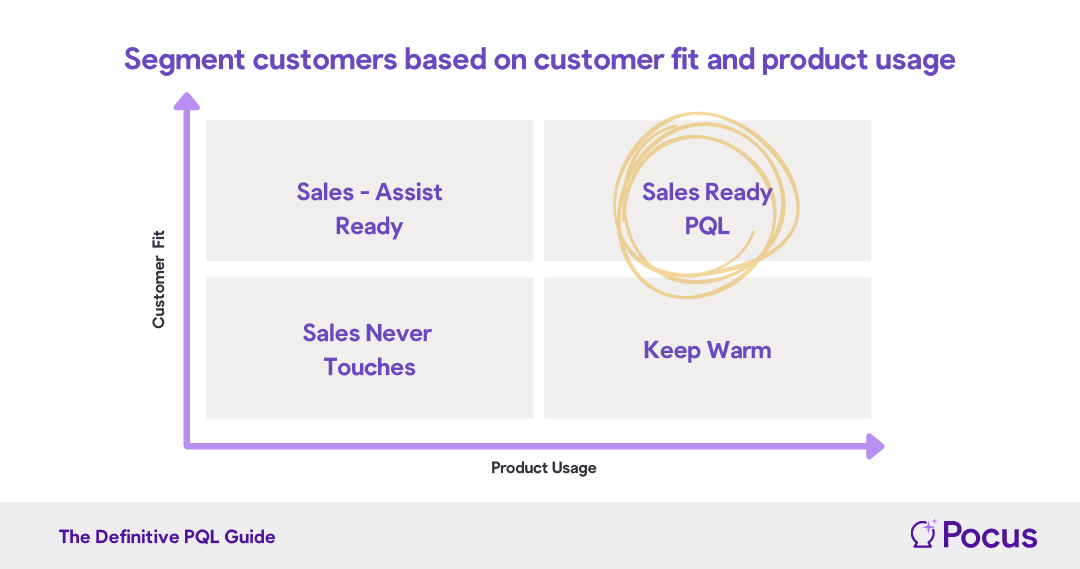1080x569 pixels.
Task: Click the Pocus head logo icon
Action: click(x=923, y=535)
